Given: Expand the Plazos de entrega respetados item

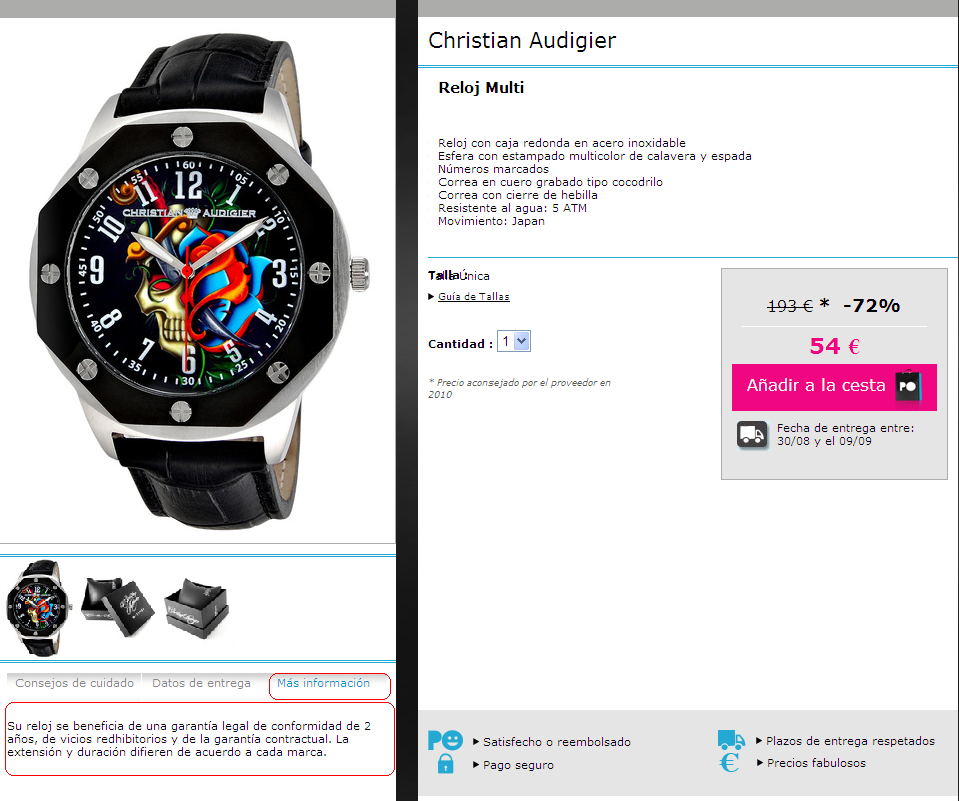Looking at the screenshot, I should (x=759, y=740).
